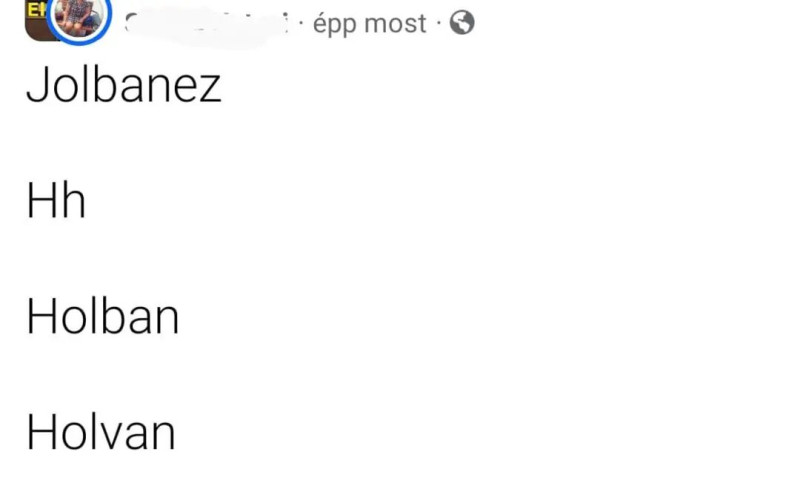Viewport: 800px width, 480px height.
Task: Open the post permalink via "épp most"
Action: coord(370,24)
